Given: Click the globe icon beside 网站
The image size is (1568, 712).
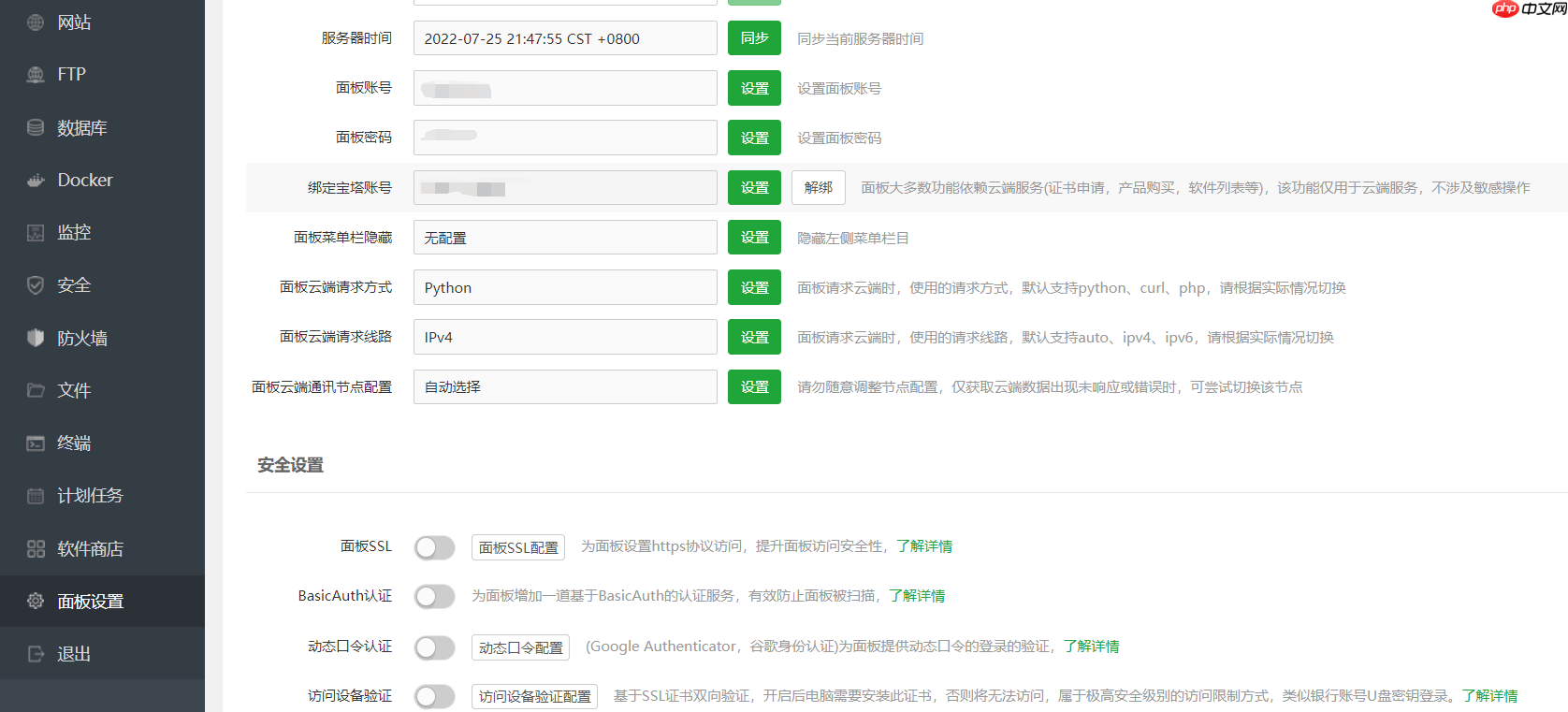Looking at the screenshot, I should click(36, 22).
